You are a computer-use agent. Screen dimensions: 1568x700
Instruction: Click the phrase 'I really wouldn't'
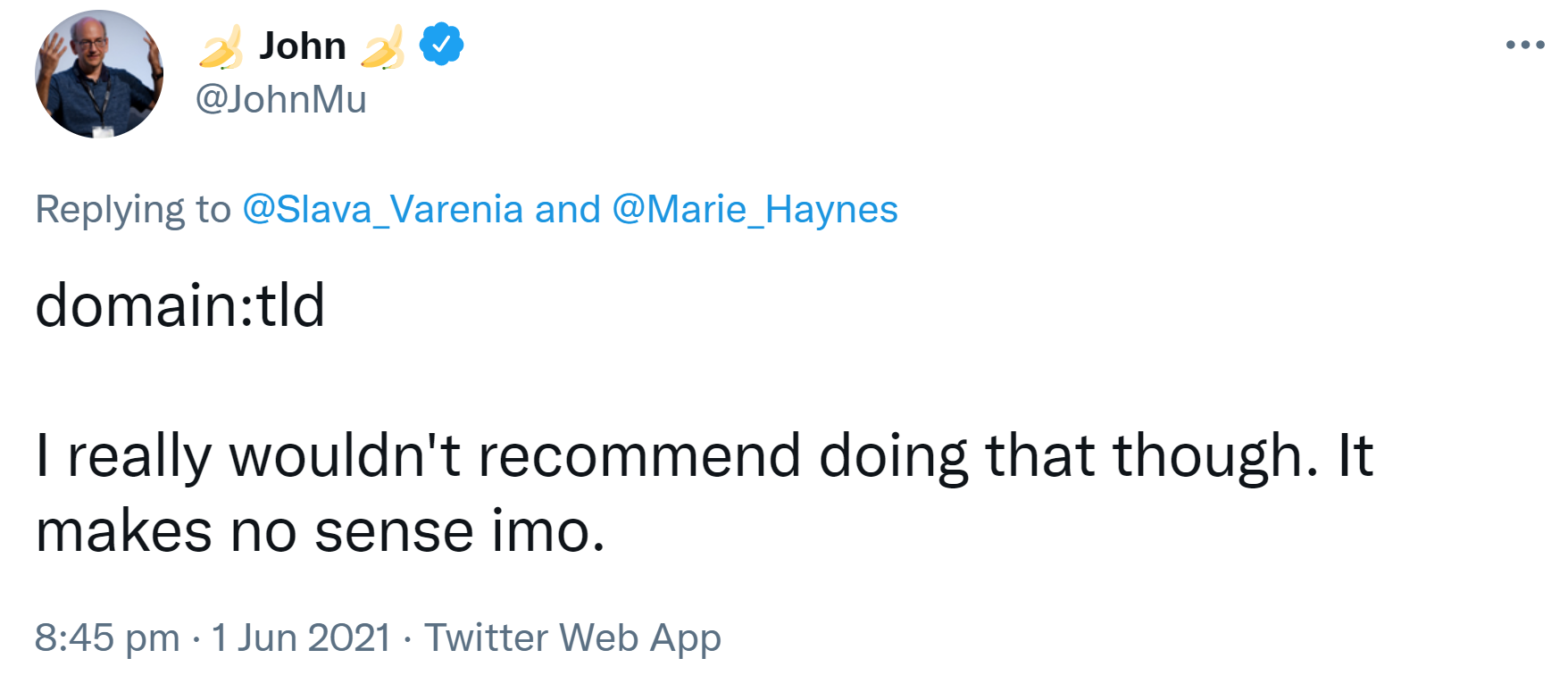tap(247, 456)
